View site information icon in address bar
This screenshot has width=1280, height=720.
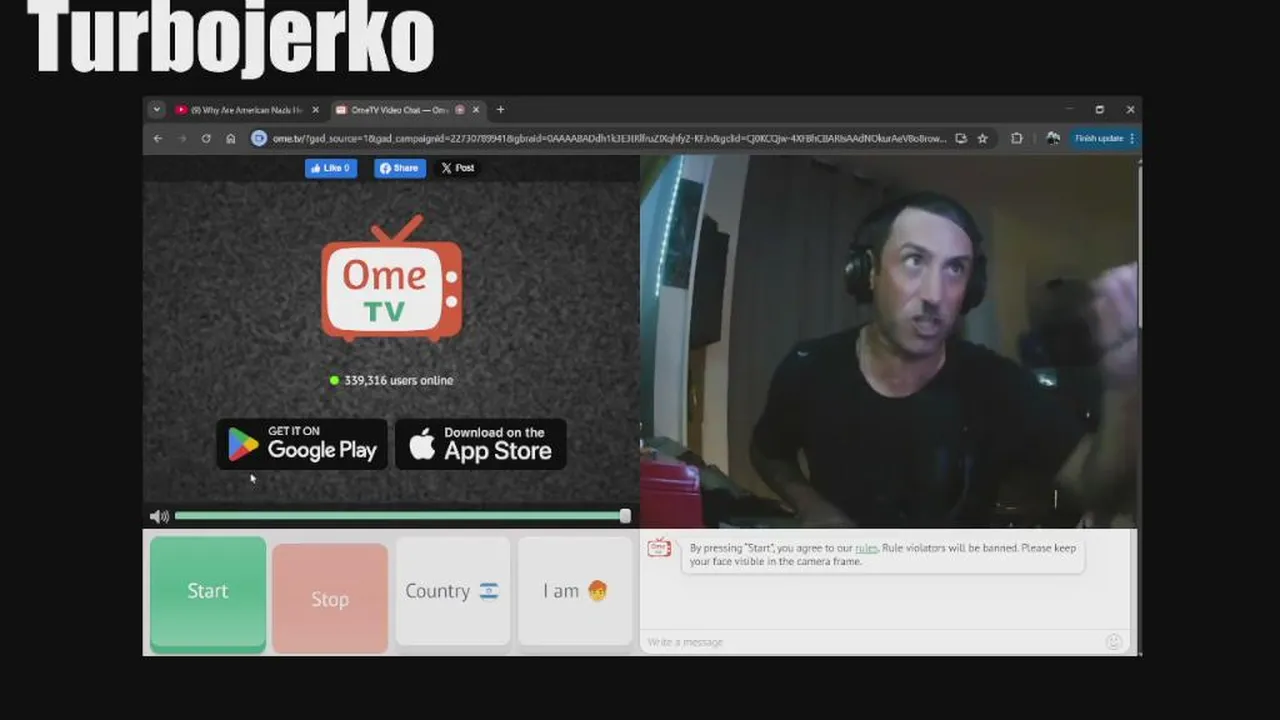pyautogui.click(x=259, y=139)
